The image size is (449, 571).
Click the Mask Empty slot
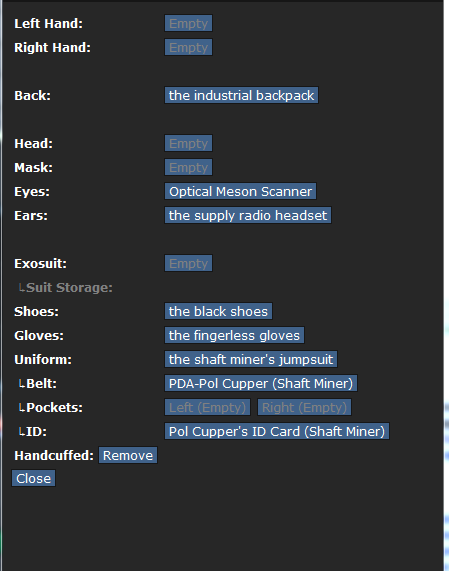188,168
